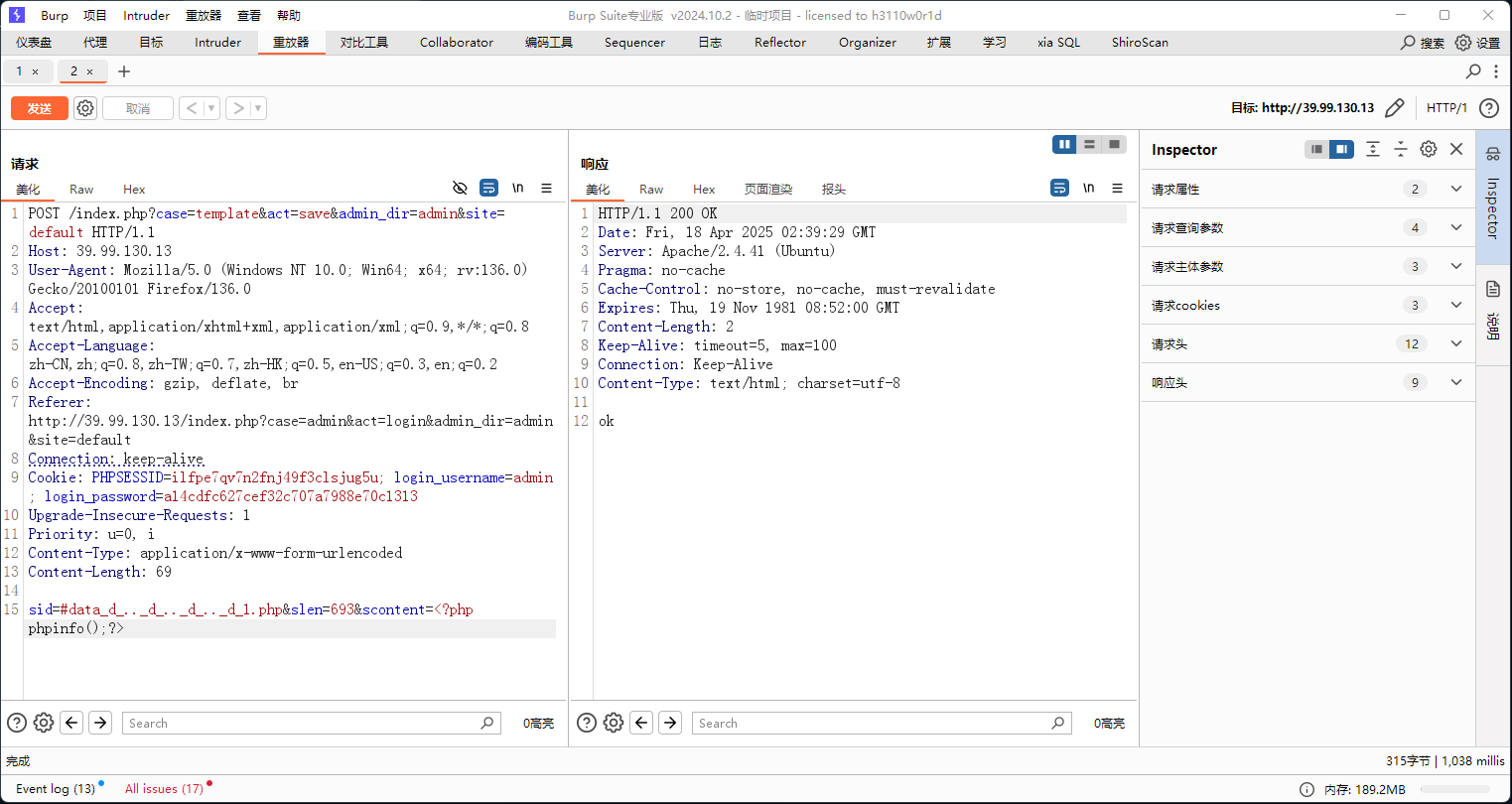Screen dimensions: 1512x804
Task: Open response panel hamburger menu
Action: point(1117,188)
